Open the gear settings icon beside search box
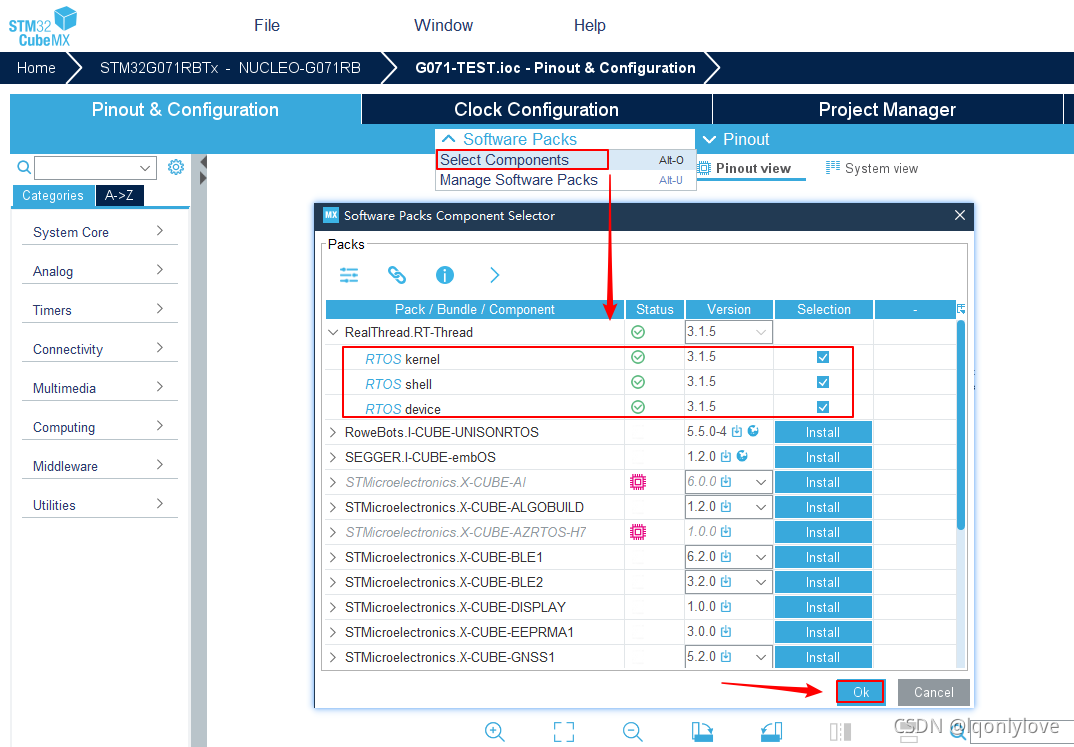The height and width of the screenshot is (747, 1074). (176, 167)
